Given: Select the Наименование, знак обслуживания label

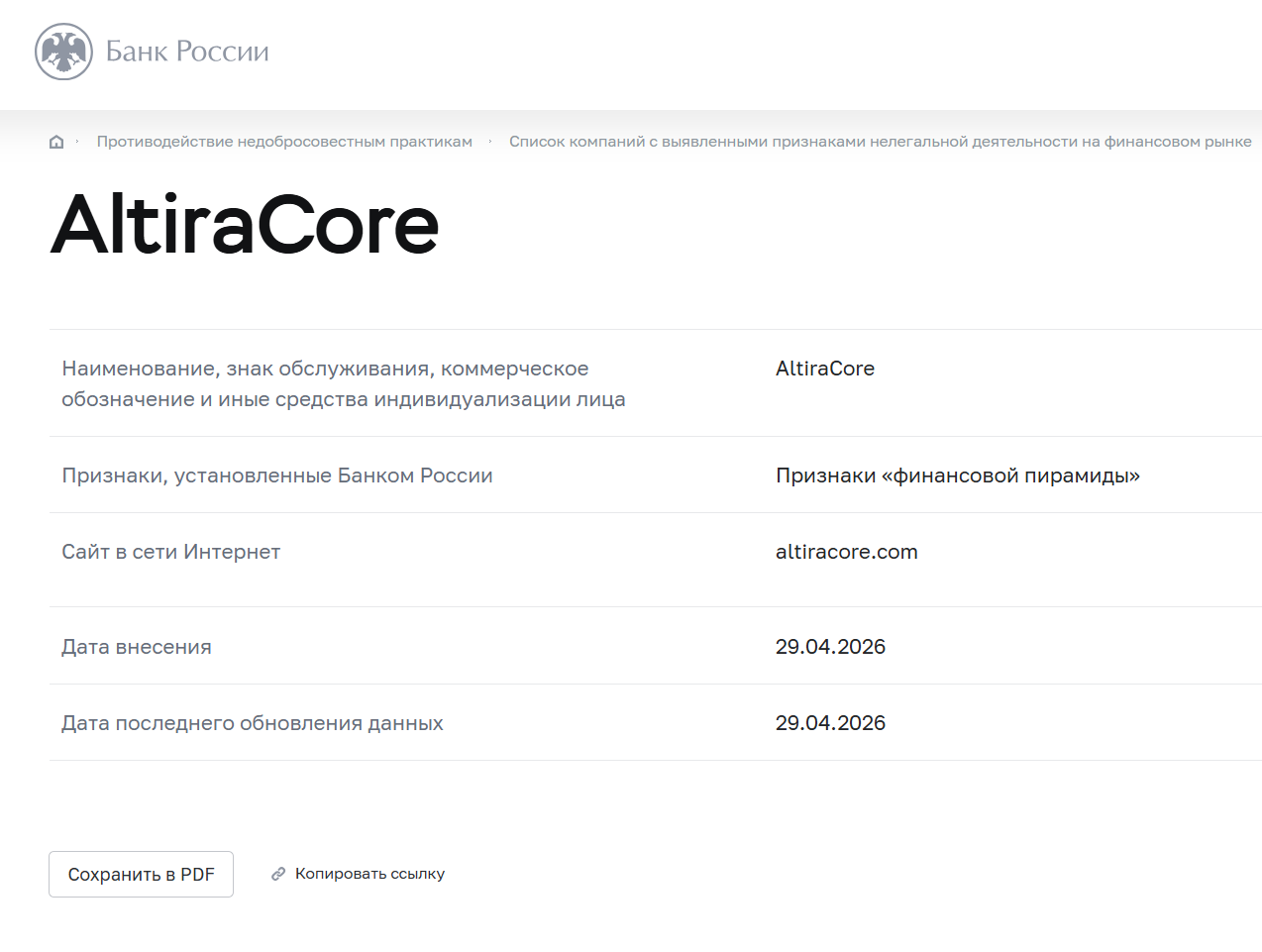Looking at the screenshot, I should pyautogui.click(x=344, y=383).
